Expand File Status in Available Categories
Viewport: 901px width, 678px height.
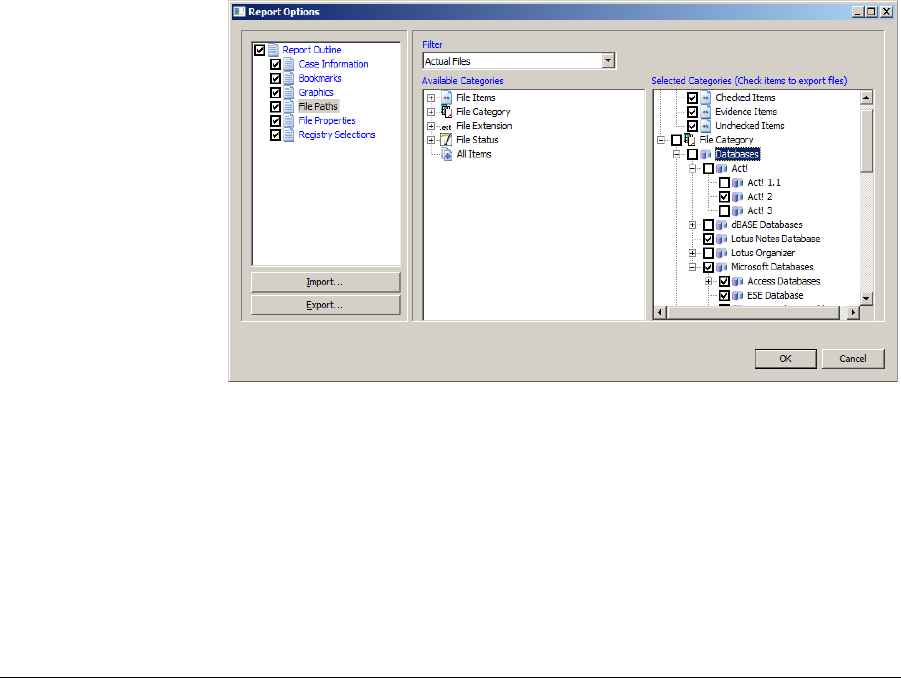(x=430, y=140)
